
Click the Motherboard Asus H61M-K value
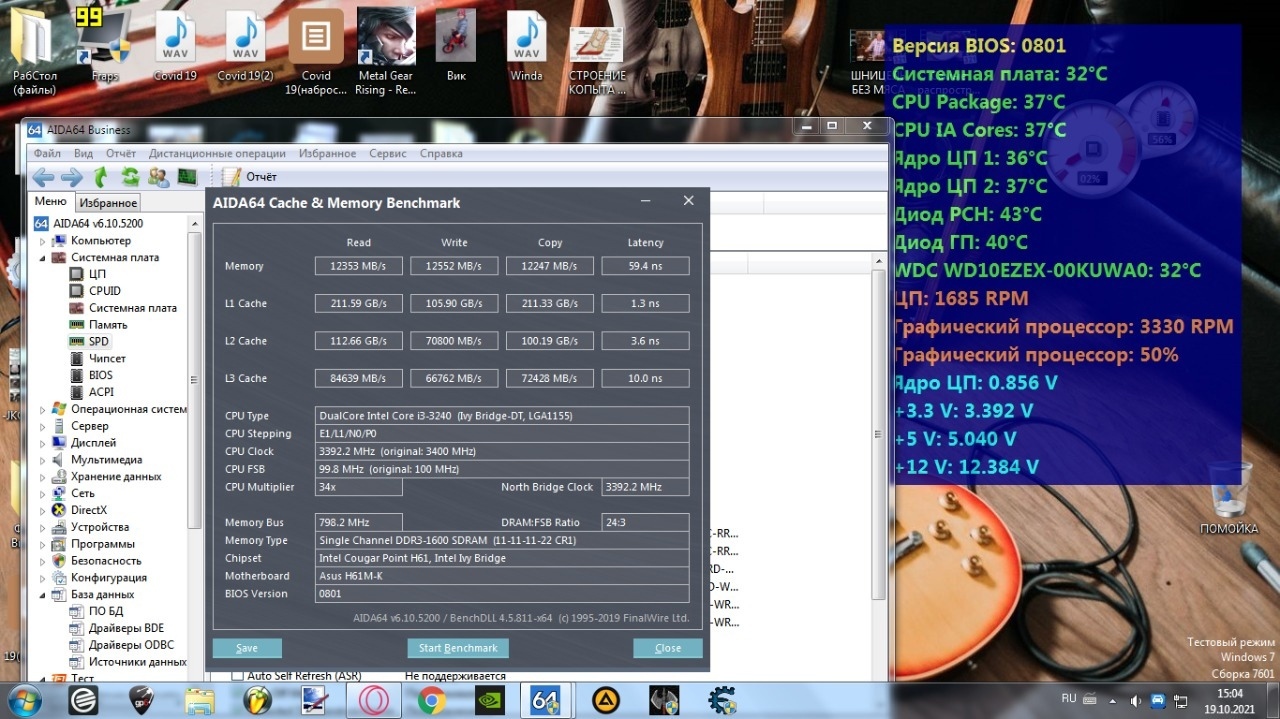[502, 576]
